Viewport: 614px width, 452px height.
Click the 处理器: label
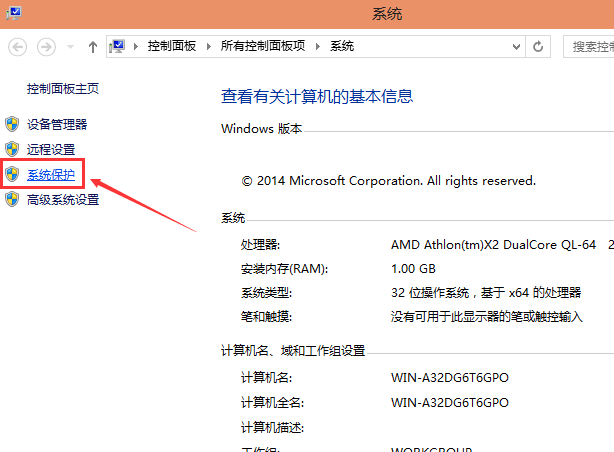click(x=260, y=245)
